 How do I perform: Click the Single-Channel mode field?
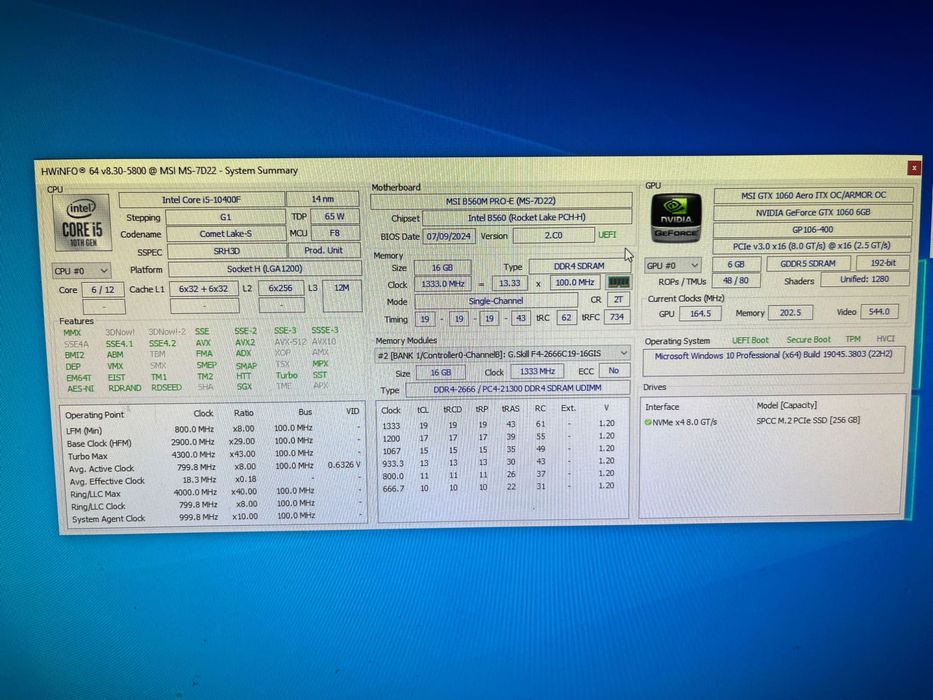(x=496, y=301)
